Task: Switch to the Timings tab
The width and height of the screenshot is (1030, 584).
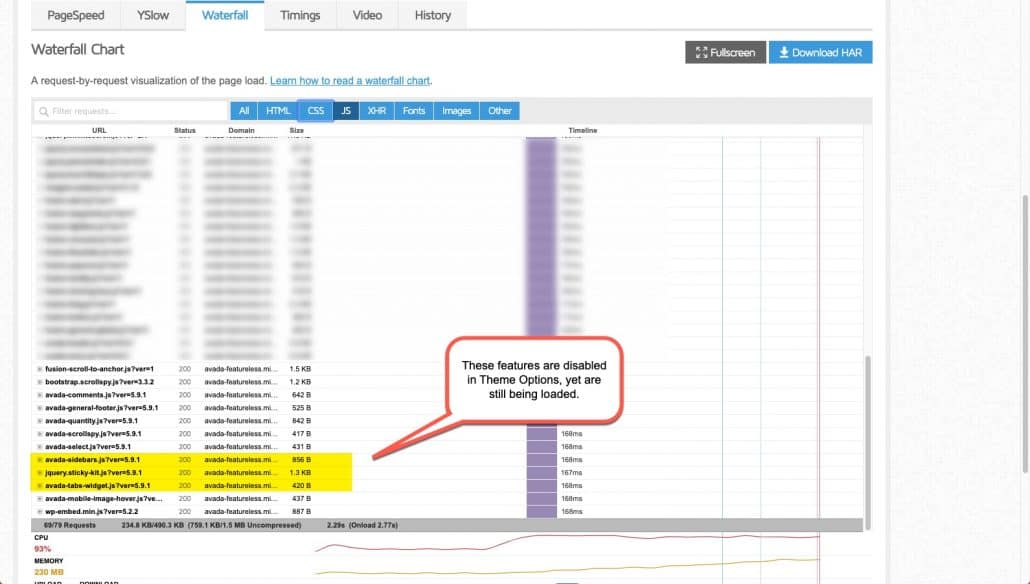Action: (x=299, y=15)
